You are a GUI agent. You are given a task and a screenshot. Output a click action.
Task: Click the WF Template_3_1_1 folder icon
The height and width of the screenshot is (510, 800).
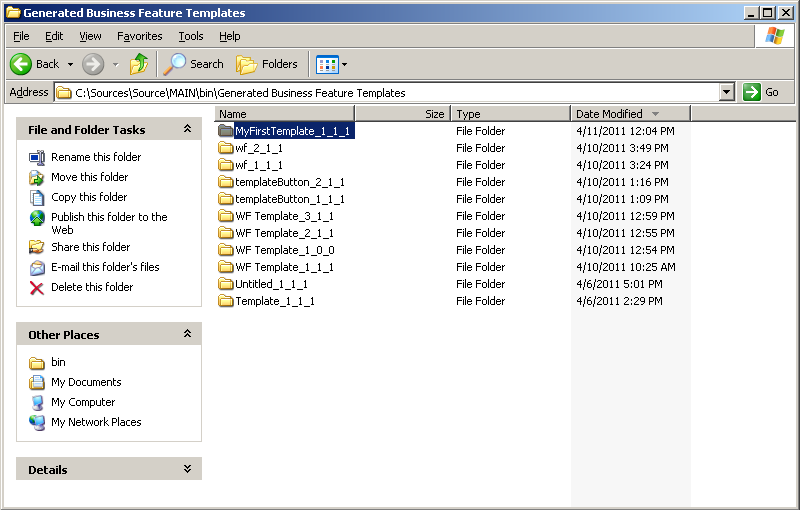[226, 216]
